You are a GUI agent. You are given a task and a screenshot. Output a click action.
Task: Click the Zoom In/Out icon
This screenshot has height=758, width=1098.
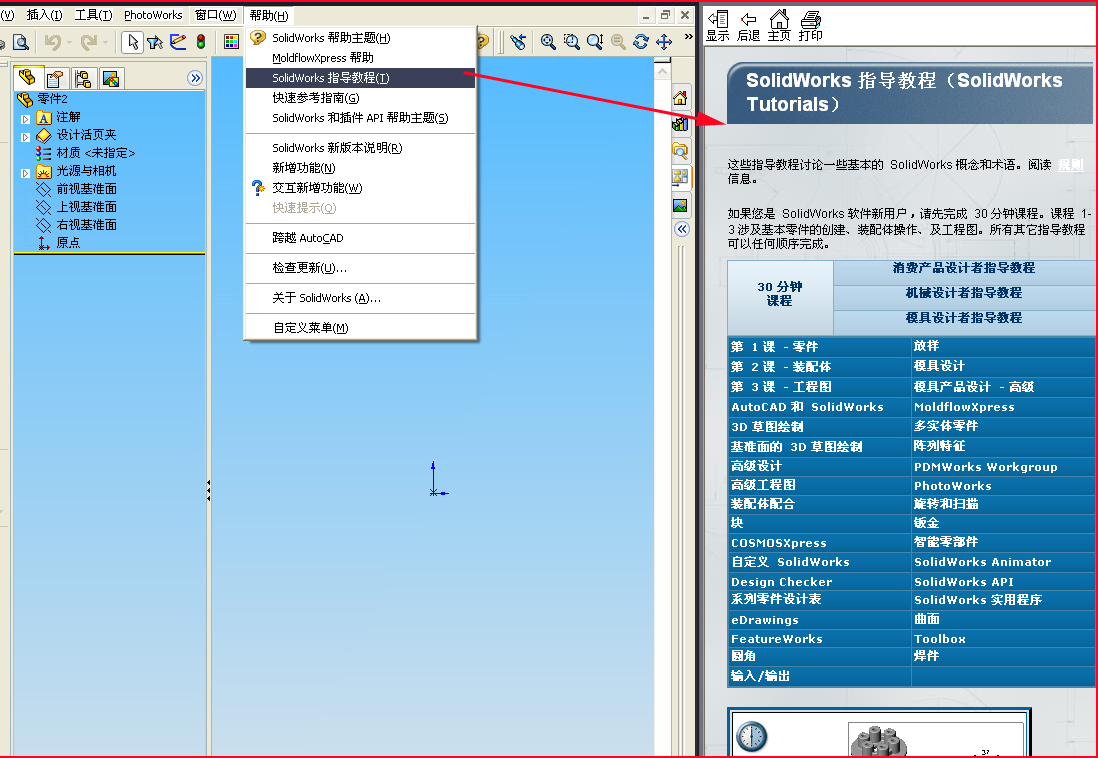click(595, 42)
